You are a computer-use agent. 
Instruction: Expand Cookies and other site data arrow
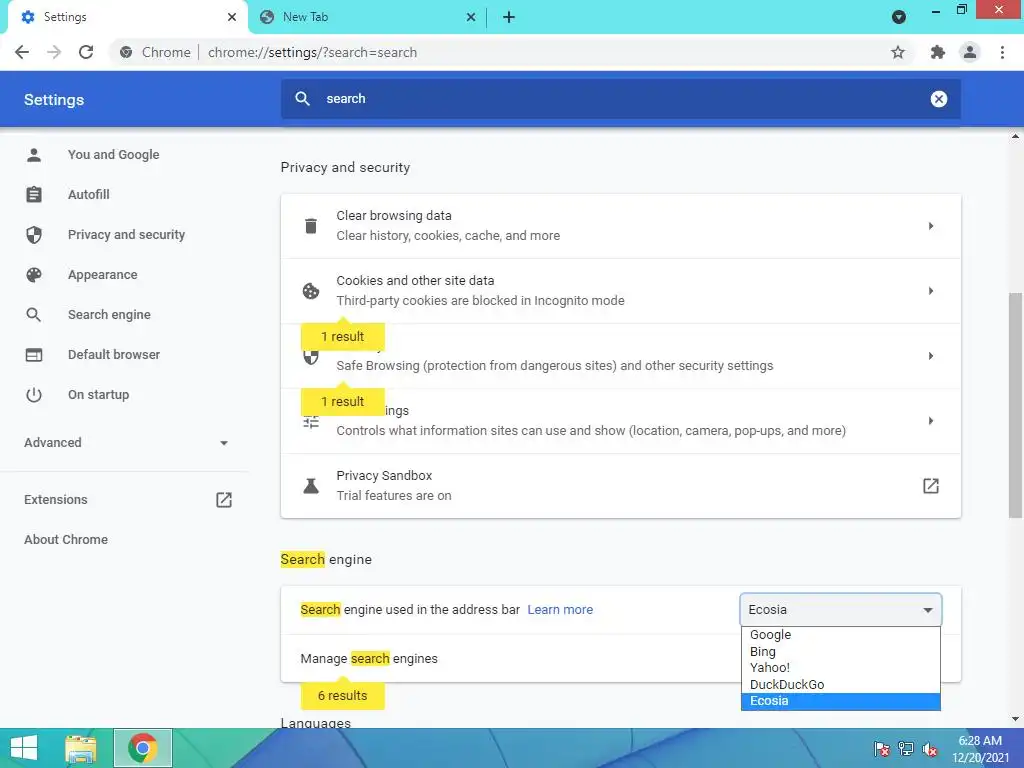(931, 291)
